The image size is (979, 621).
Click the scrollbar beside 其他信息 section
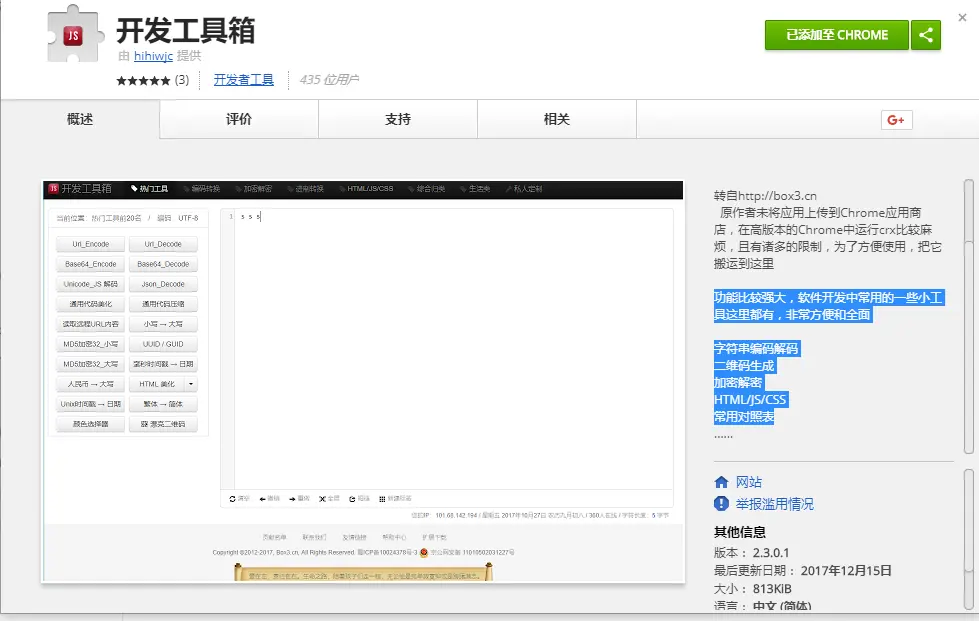coord(968,540)
